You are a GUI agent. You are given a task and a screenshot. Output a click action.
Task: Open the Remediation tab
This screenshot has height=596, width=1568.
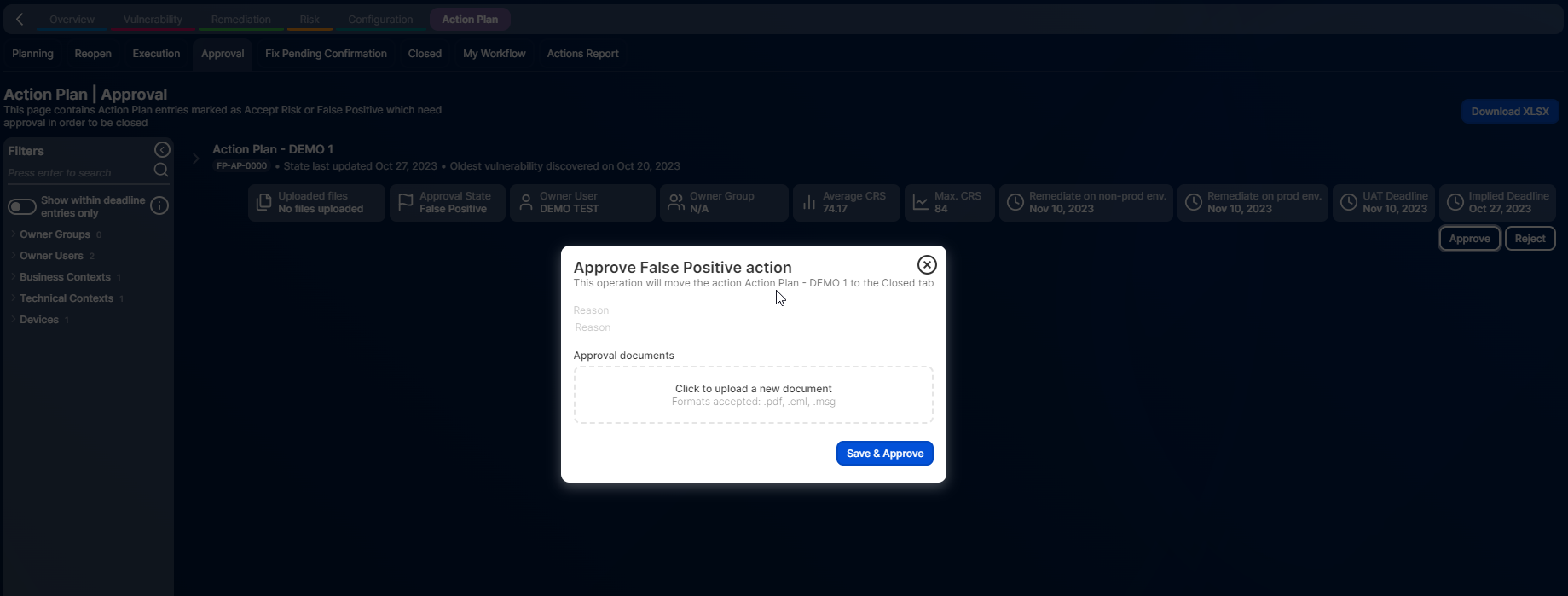point(241,19)
